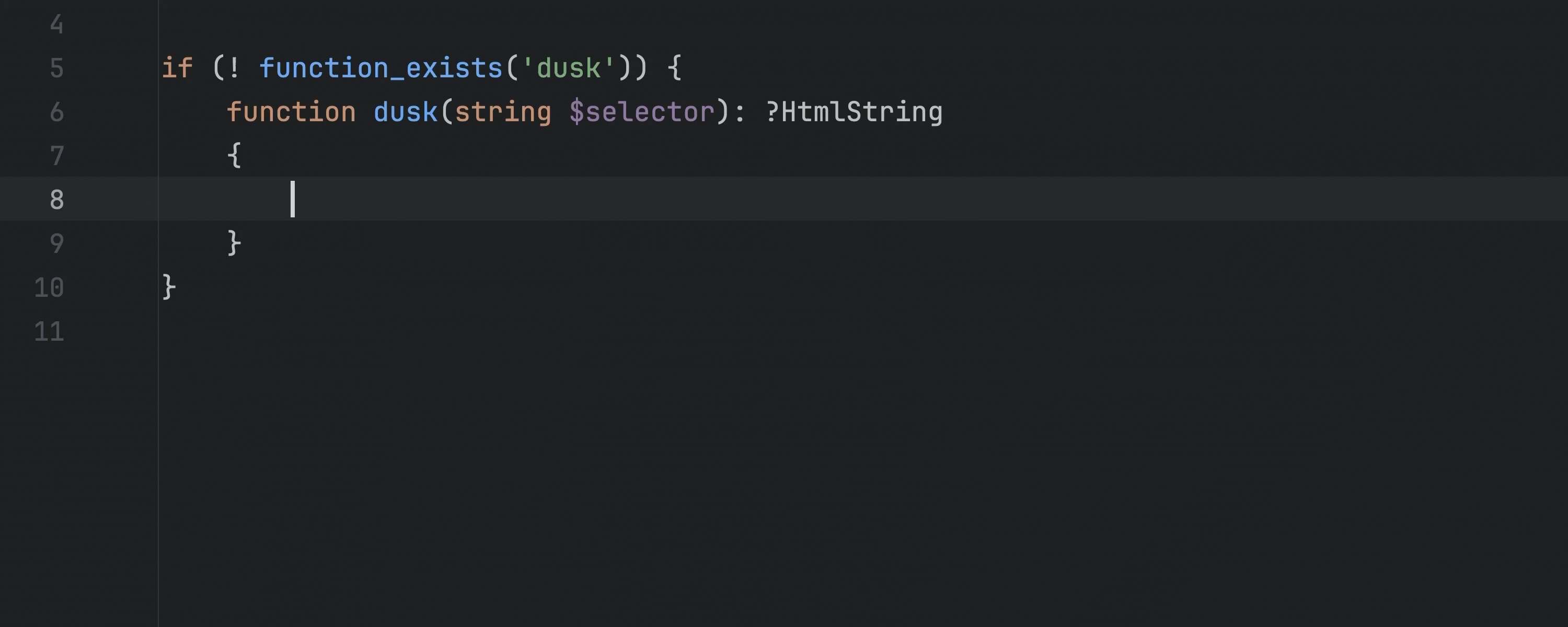Click the 'string' type hint
The image size is (1568, 627).
(x=503, y=112)
